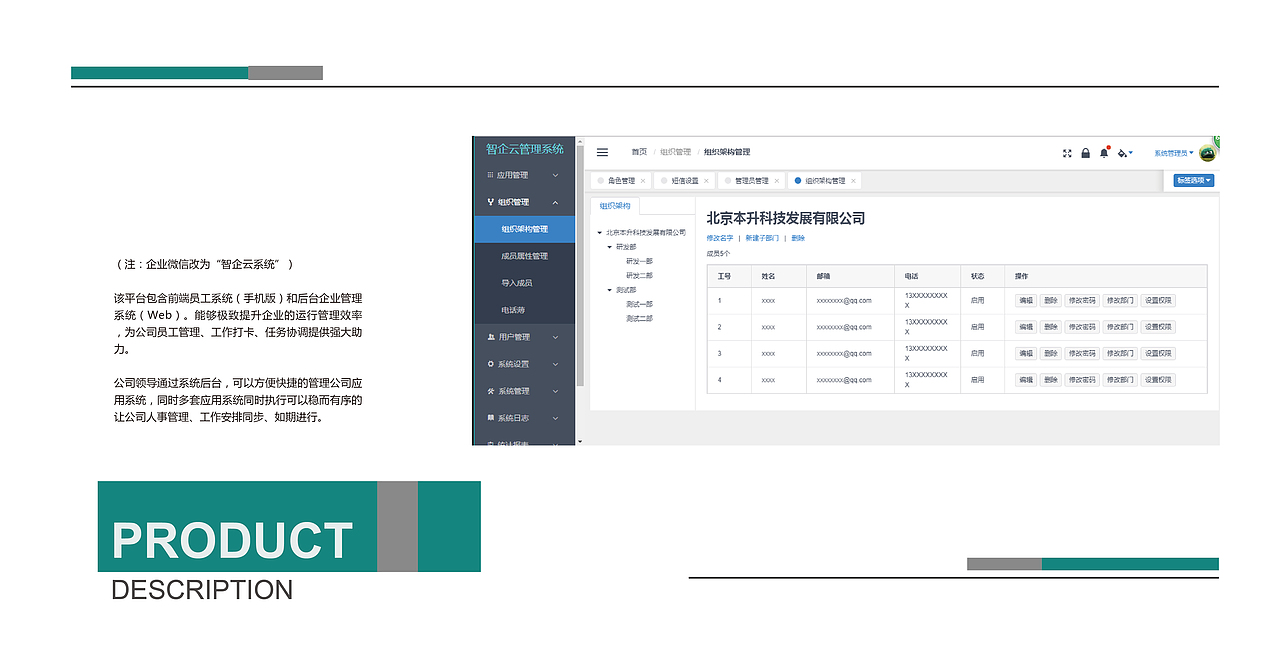Click the 系统日志 book icon
This screenshot has width=1280, height=648.
click(x=490, y=418)
